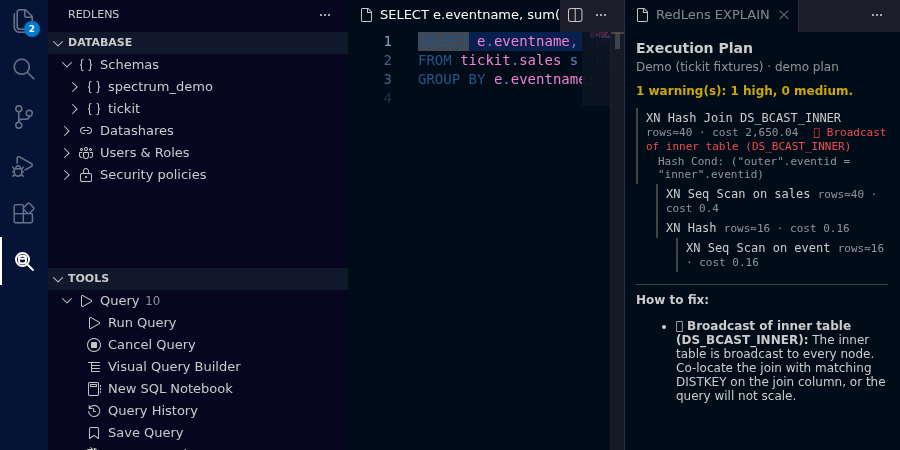900x450 pixels.
Task: Collapse the Schemas tree node
Action: (x=67, y=65)
